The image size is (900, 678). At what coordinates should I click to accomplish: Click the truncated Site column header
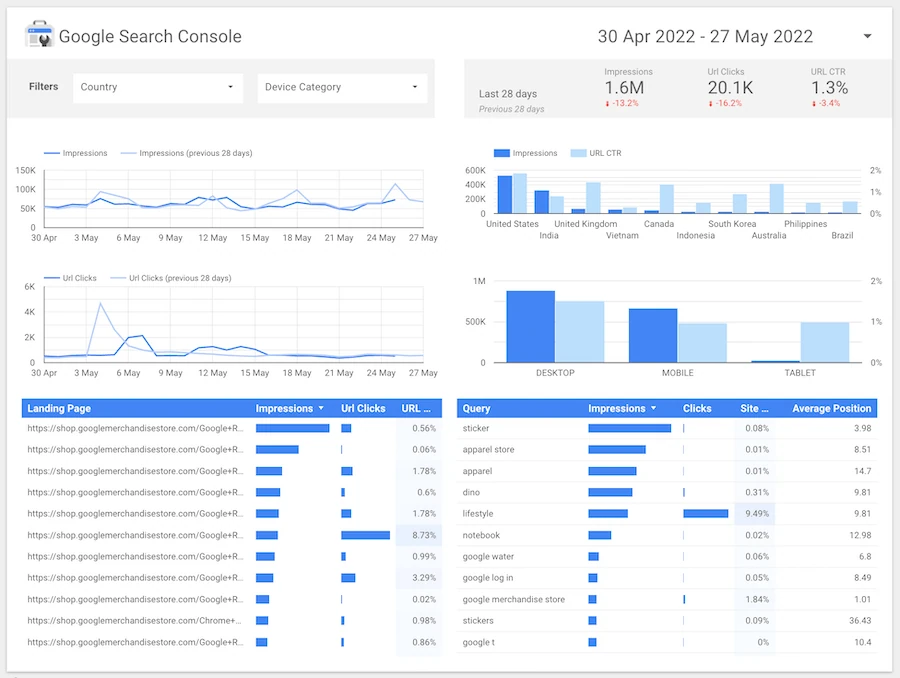(754, 409)
